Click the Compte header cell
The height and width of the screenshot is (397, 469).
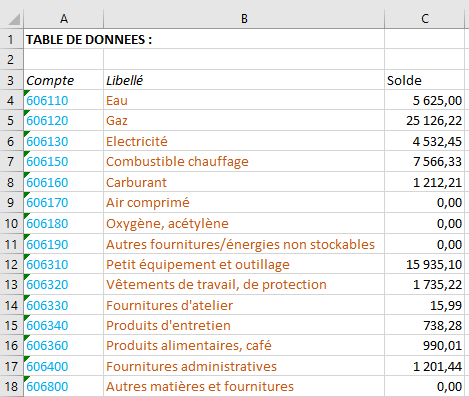click(x=64, y=80)
